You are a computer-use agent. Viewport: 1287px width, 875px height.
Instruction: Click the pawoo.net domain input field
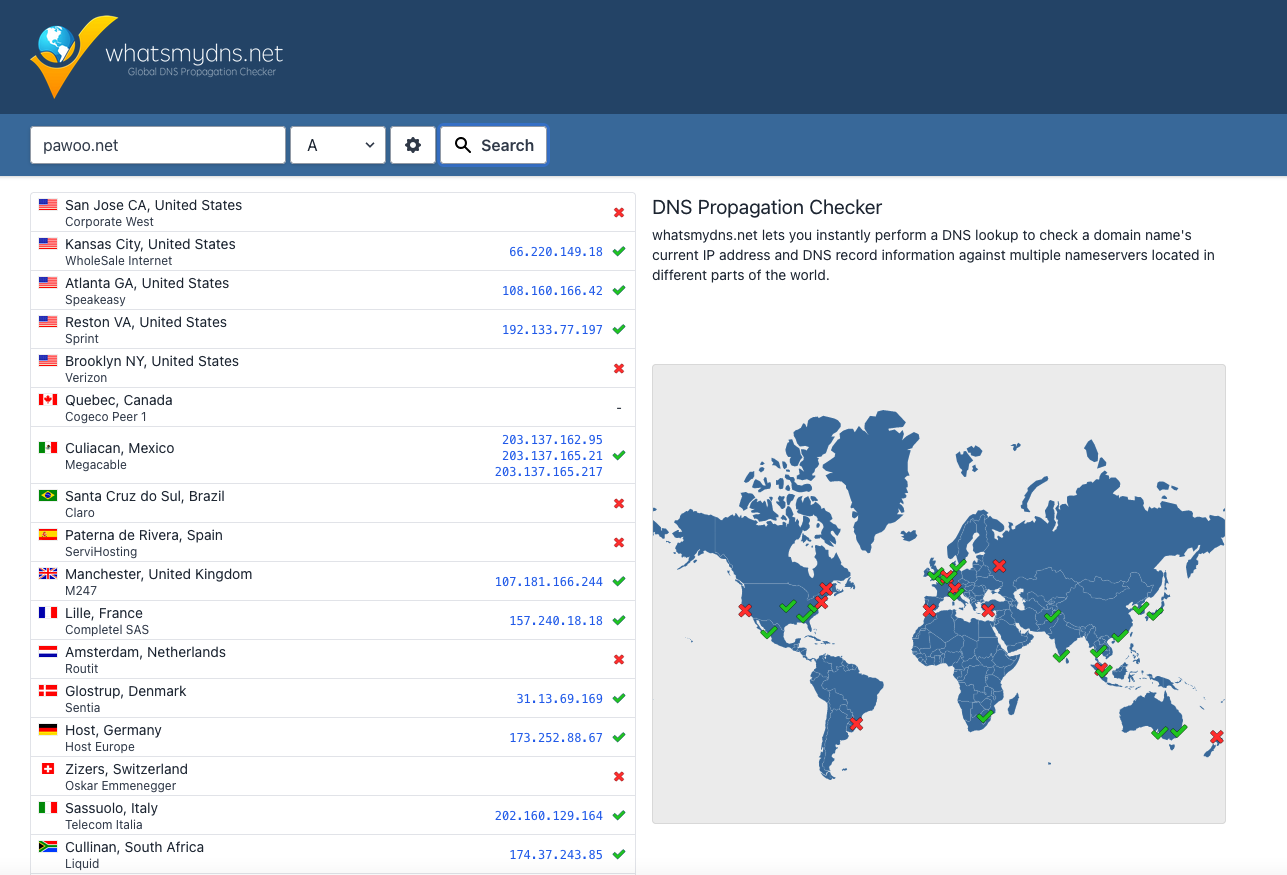tap(158, 145)
